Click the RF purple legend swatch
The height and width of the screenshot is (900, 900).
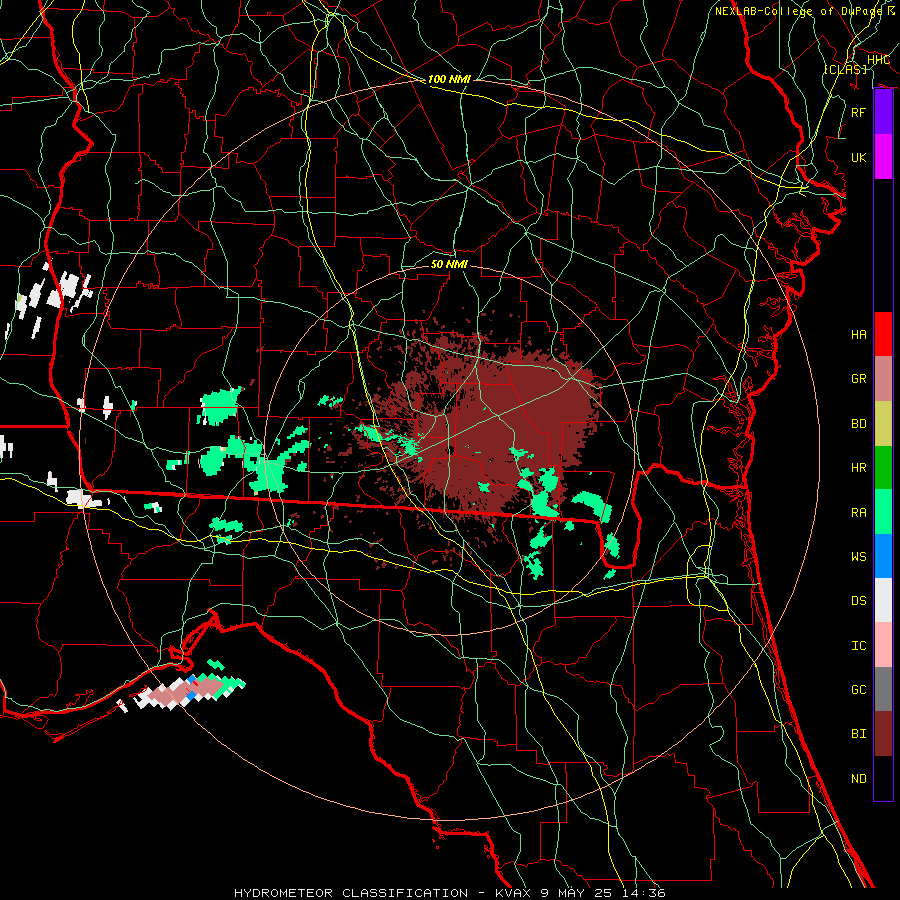tap(883, 112)
